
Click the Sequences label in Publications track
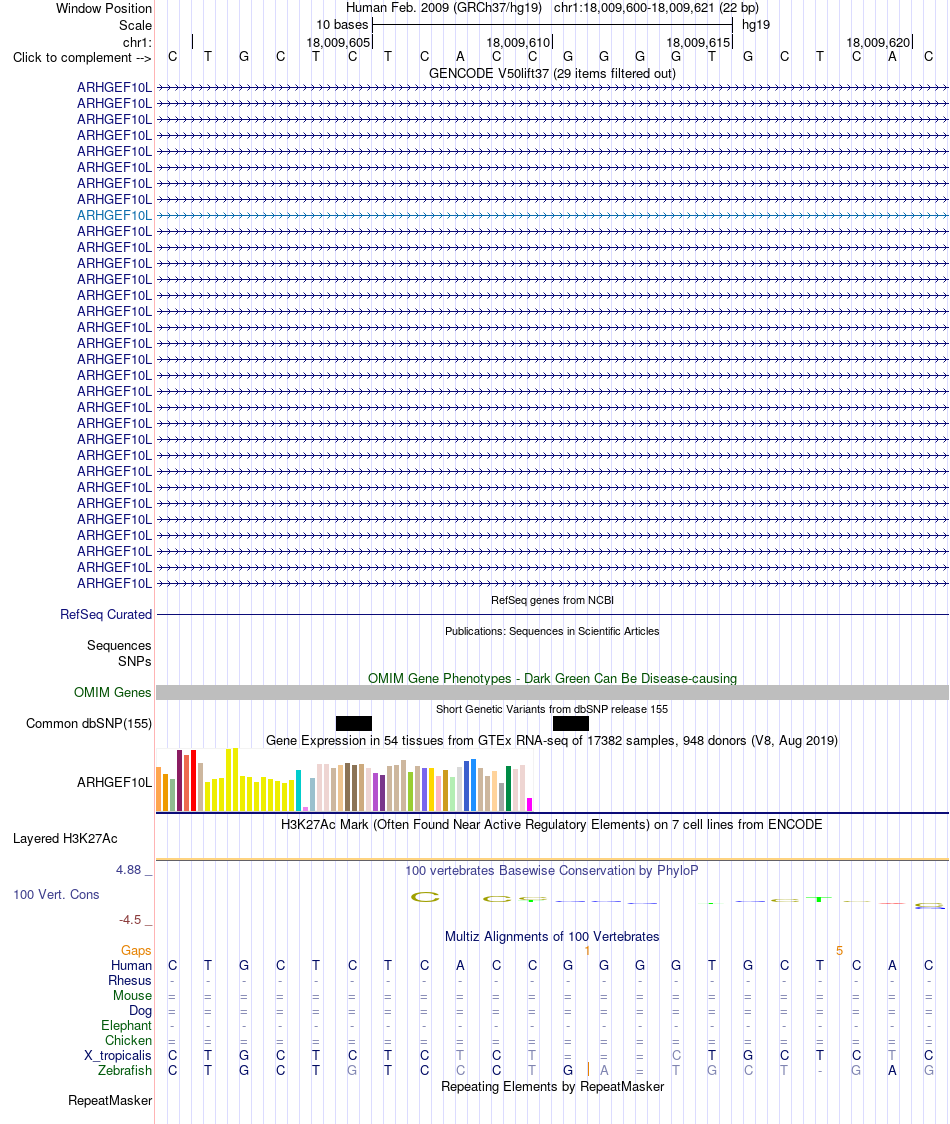point(119,645)
